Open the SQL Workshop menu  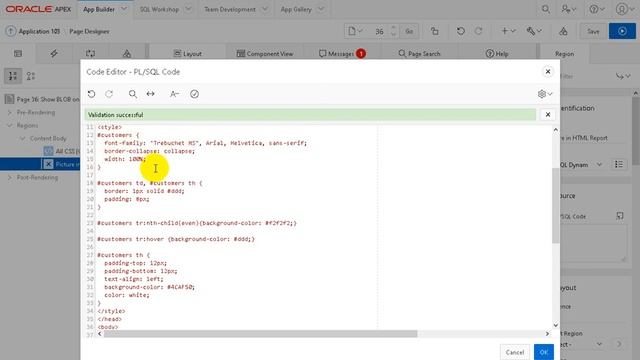click(x=159, y=9)
